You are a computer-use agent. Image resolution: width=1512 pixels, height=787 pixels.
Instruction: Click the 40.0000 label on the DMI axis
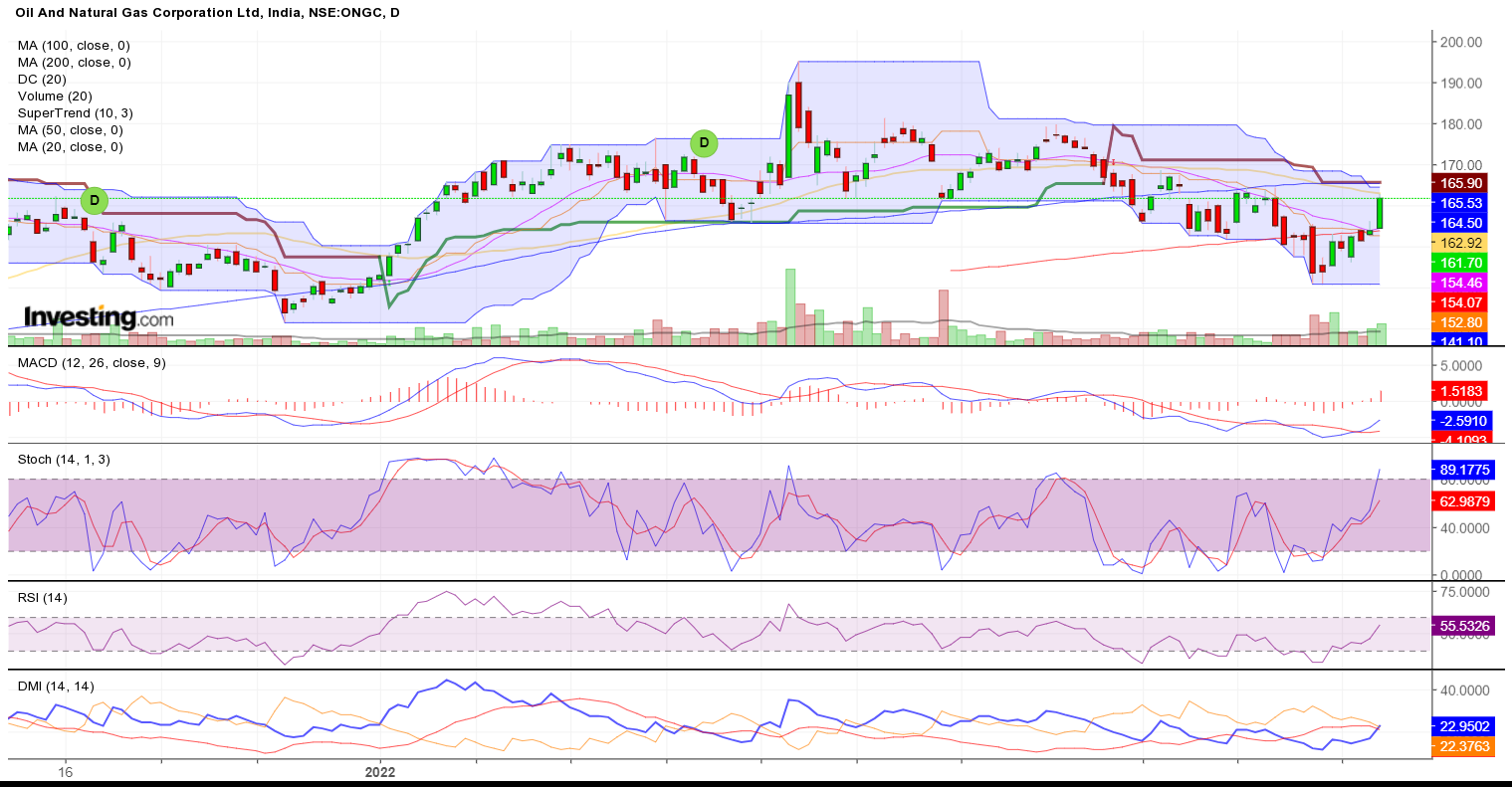pos(1464,689)
